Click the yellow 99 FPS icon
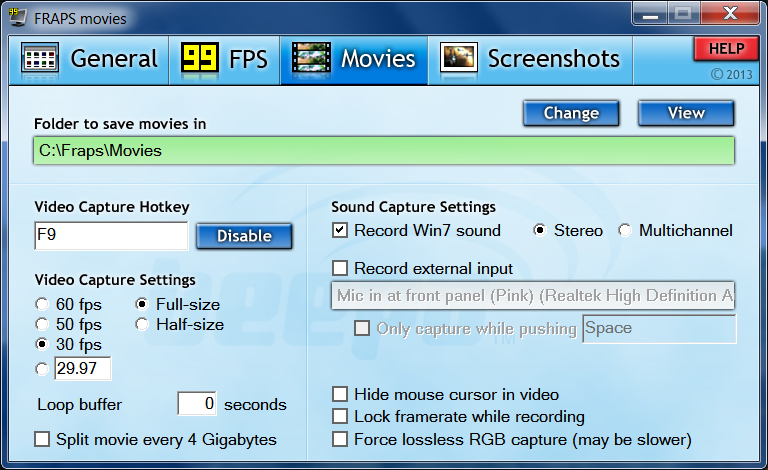The image size is (768, 470). (199, 59)
